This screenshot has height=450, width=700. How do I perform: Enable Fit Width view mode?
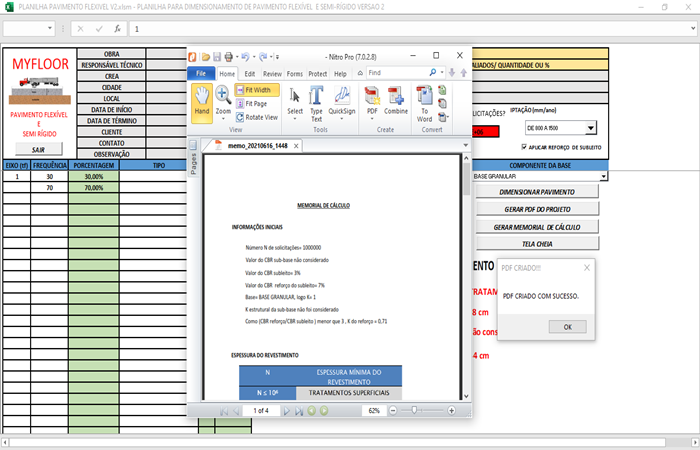[x=255, y=90]
